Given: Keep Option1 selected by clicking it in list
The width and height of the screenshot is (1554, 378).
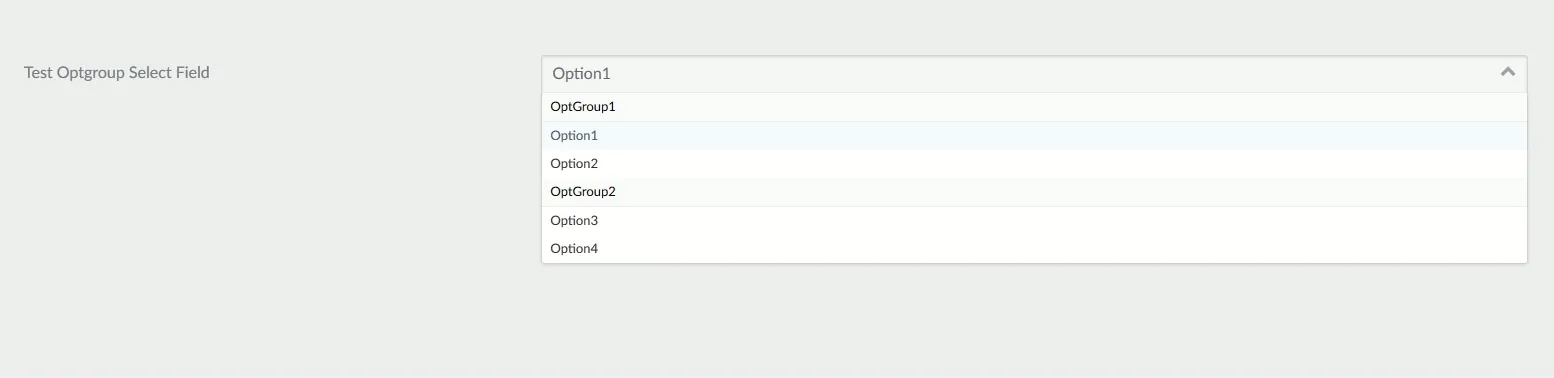Looking at the screenshot, I should pyautogui.click(x=1034, y=136).
